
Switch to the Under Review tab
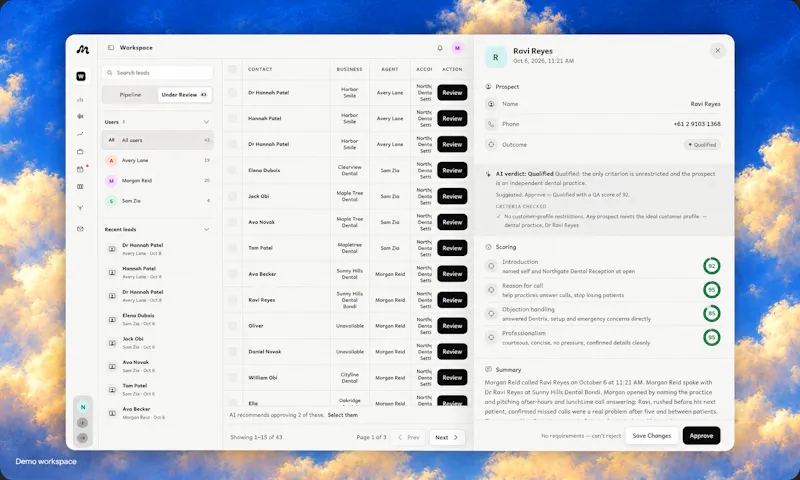pos(185,95)
